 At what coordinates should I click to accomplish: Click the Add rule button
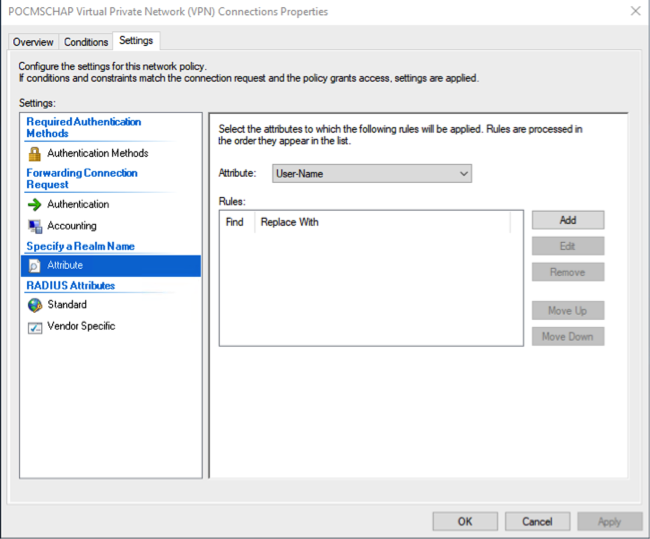point(568,220)
